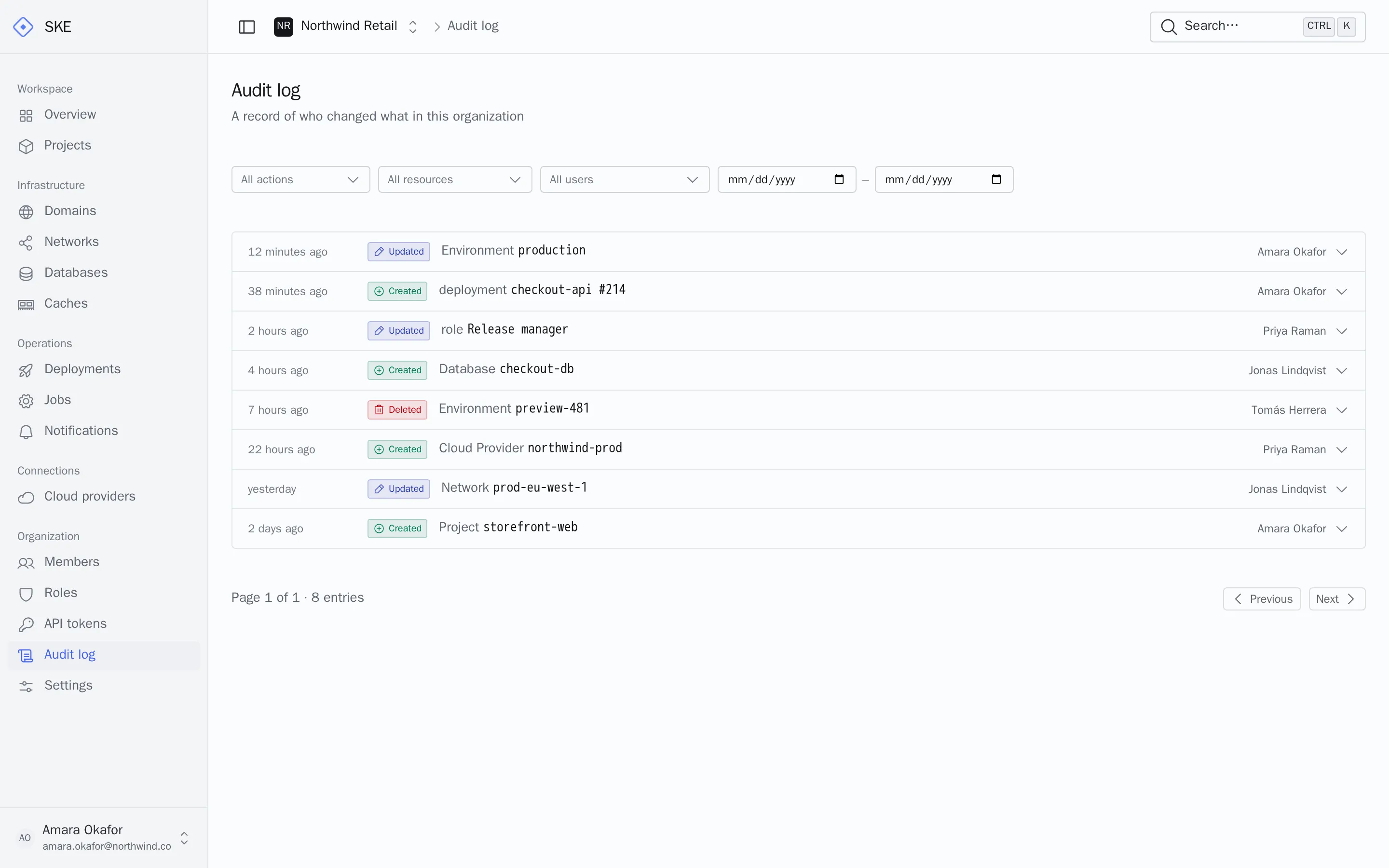Click "deployment checkout-api #214" entry text

pyautogui.click(x=532, y=290)
